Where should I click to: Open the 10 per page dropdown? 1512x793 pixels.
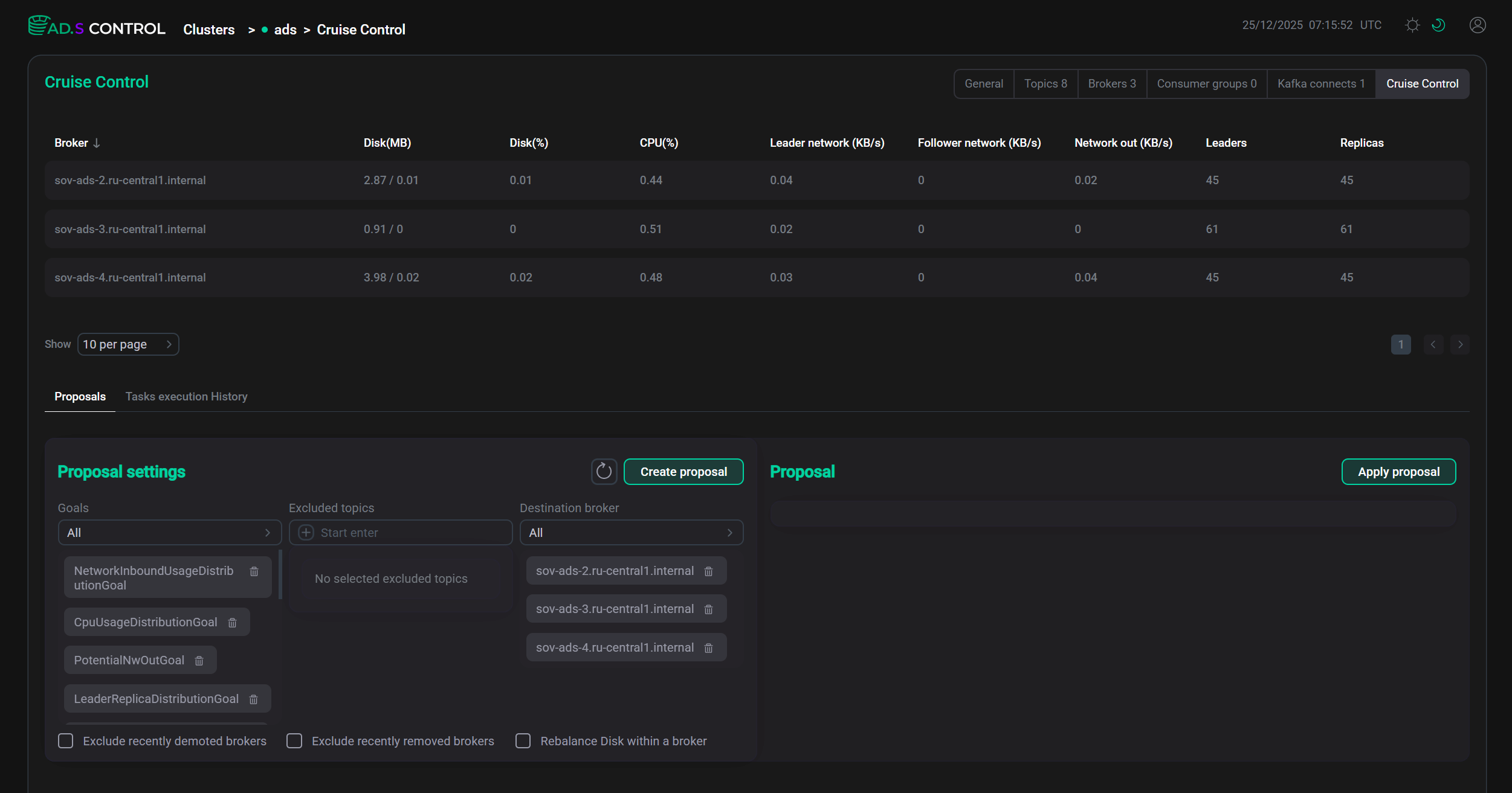pyautogui.click(x=128, y=344)
